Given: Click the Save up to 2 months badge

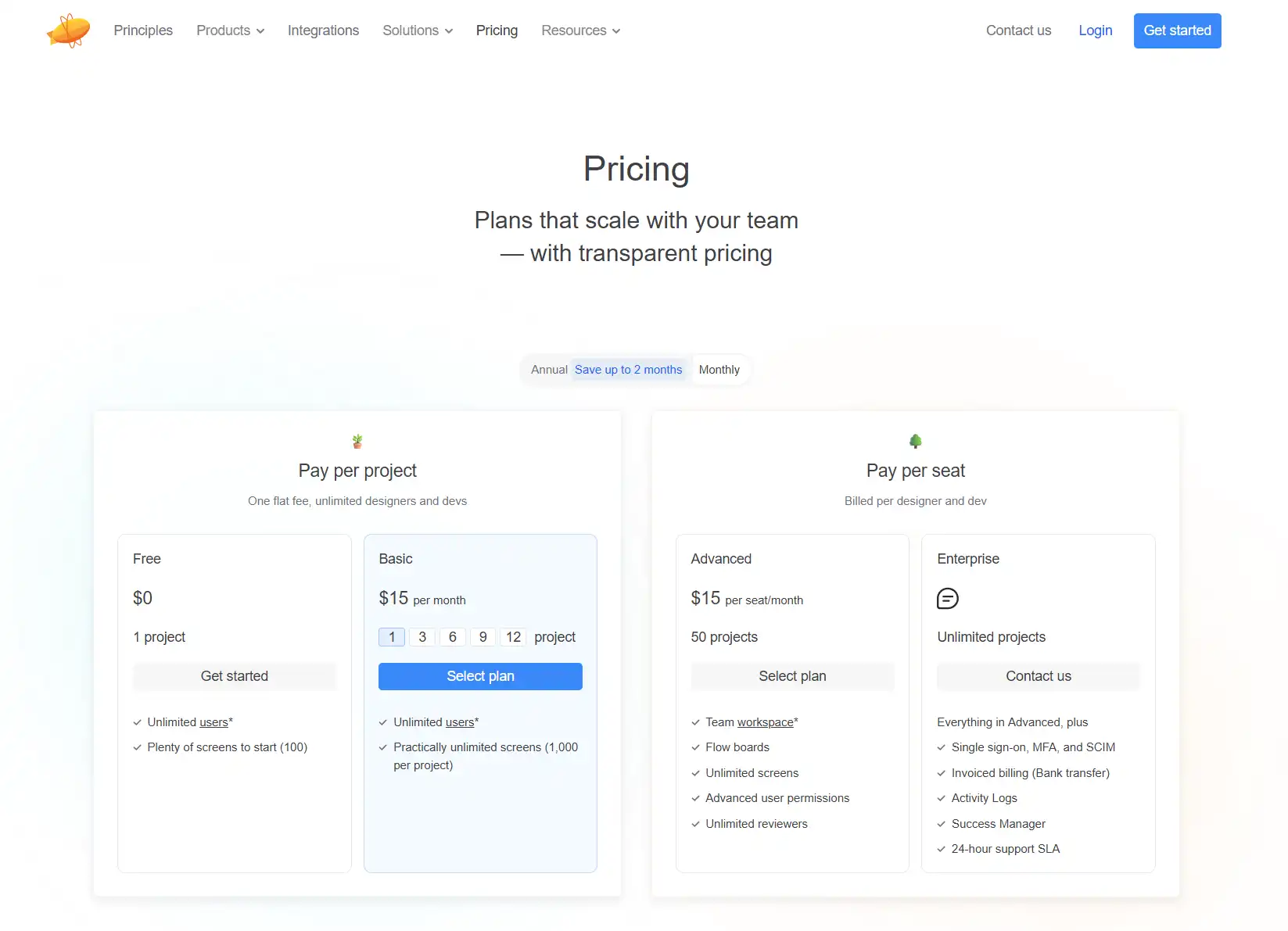Looking at the screenshot, I should (628, 369).
